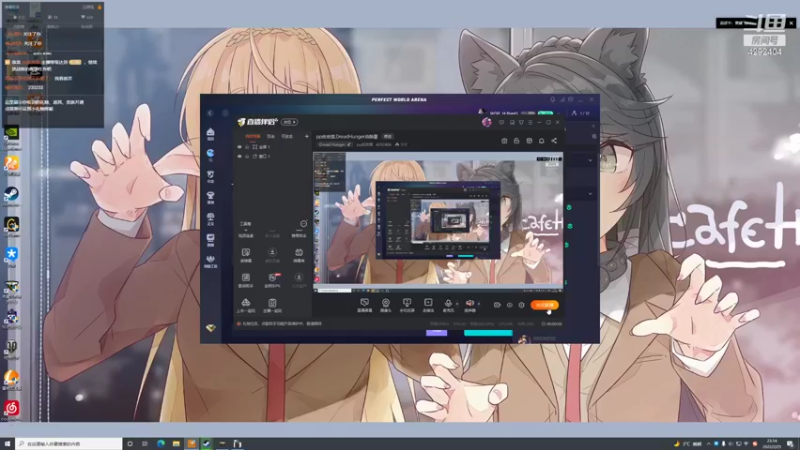Click the save-shaped icon left of the bell
This screenshot has width=800, height=450.
(x=529, y=141)
